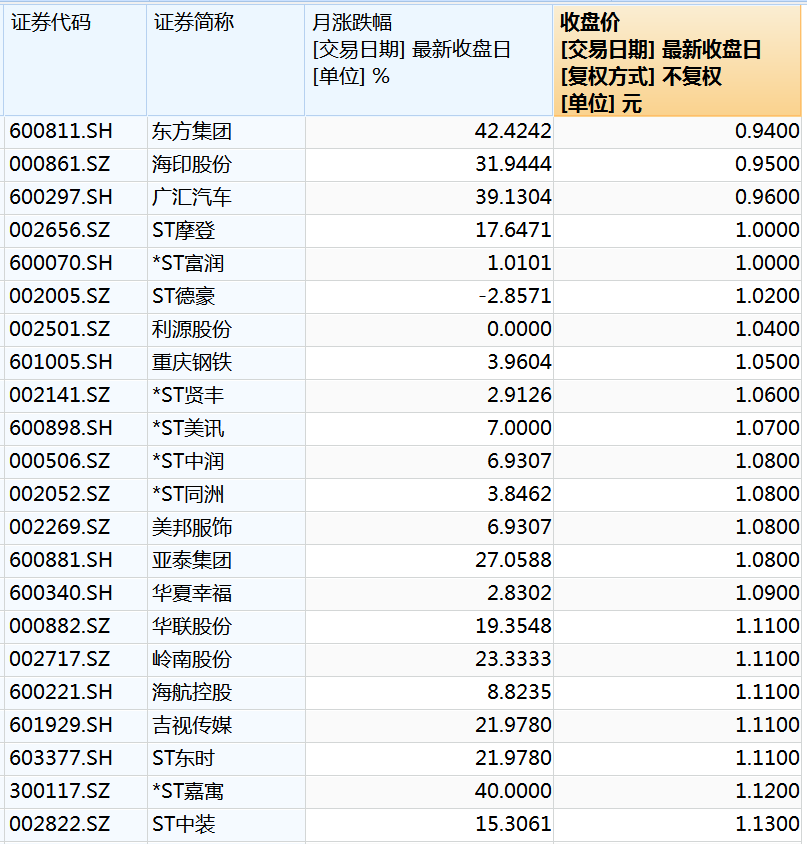Select the 月涨跌幅 column header

coord(429,60)
